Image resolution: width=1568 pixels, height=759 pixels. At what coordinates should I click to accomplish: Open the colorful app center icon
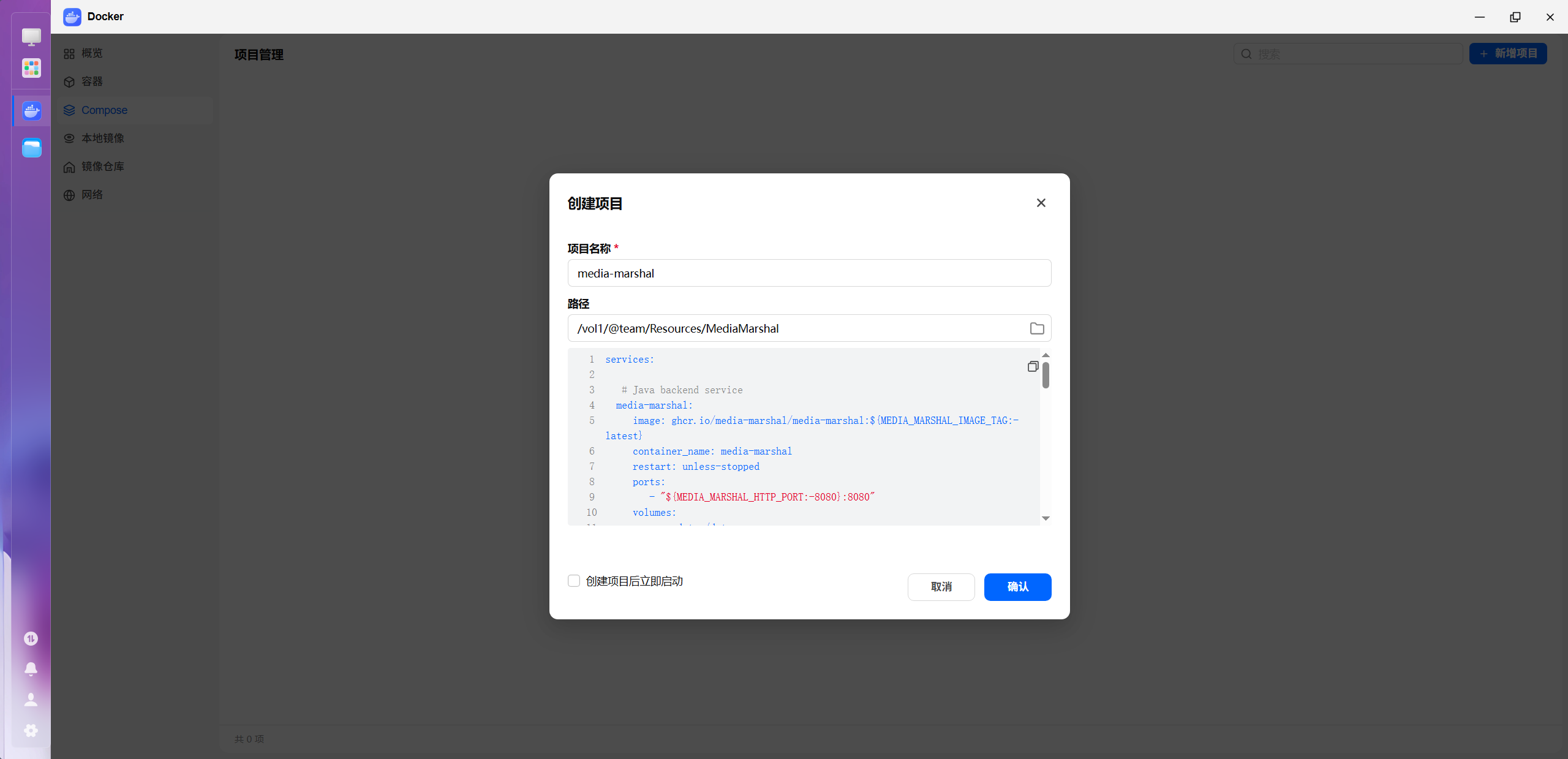(x=31, y=67)
